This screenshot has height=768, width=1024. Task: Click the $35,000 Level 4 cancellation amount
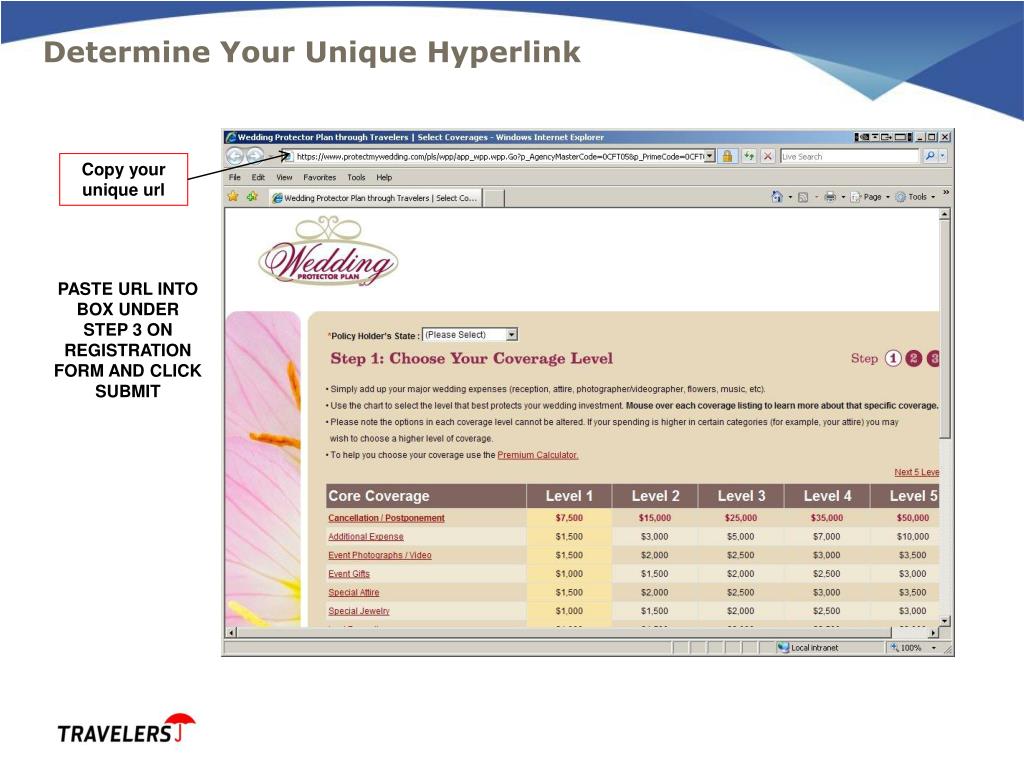(827, 518)
